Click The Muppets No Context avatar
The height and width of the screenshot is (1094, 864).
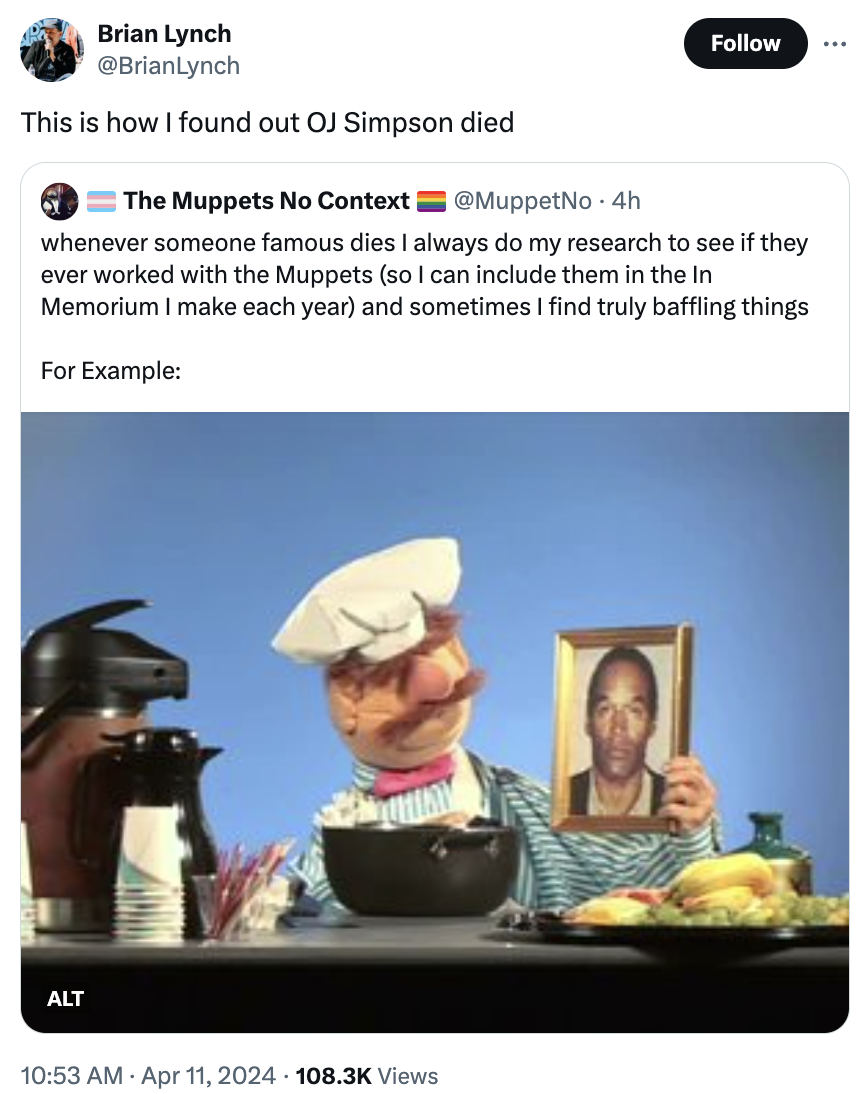(59, 201)
